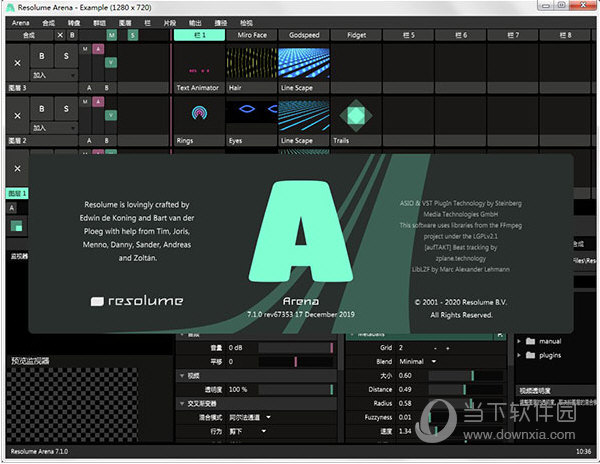Increase Grid value with plus
This screenshot has width=600, height=464.
click(x=448, y=348)
